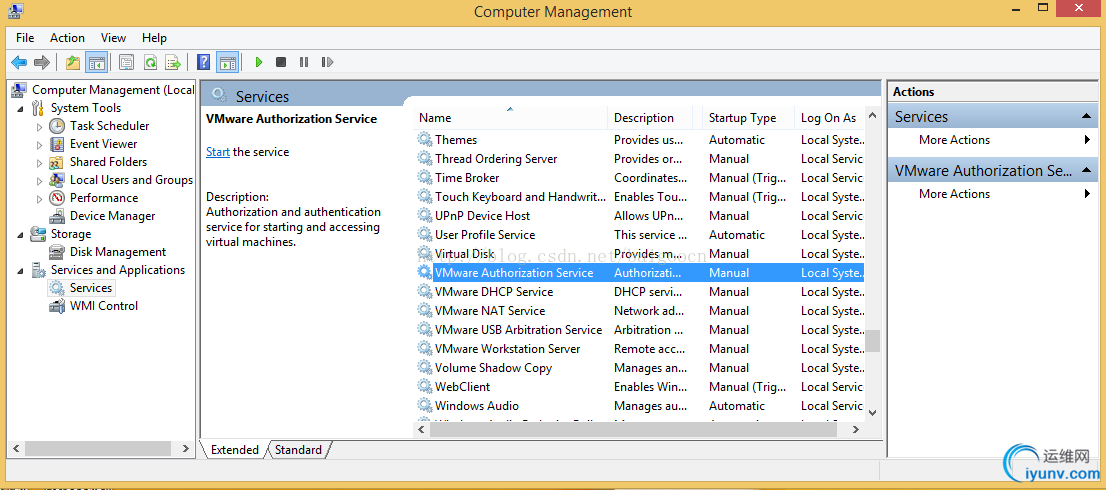Open More Actions under VMware Authorization Service
Screen dimensions: 1106x490
[x=954, y=194]
